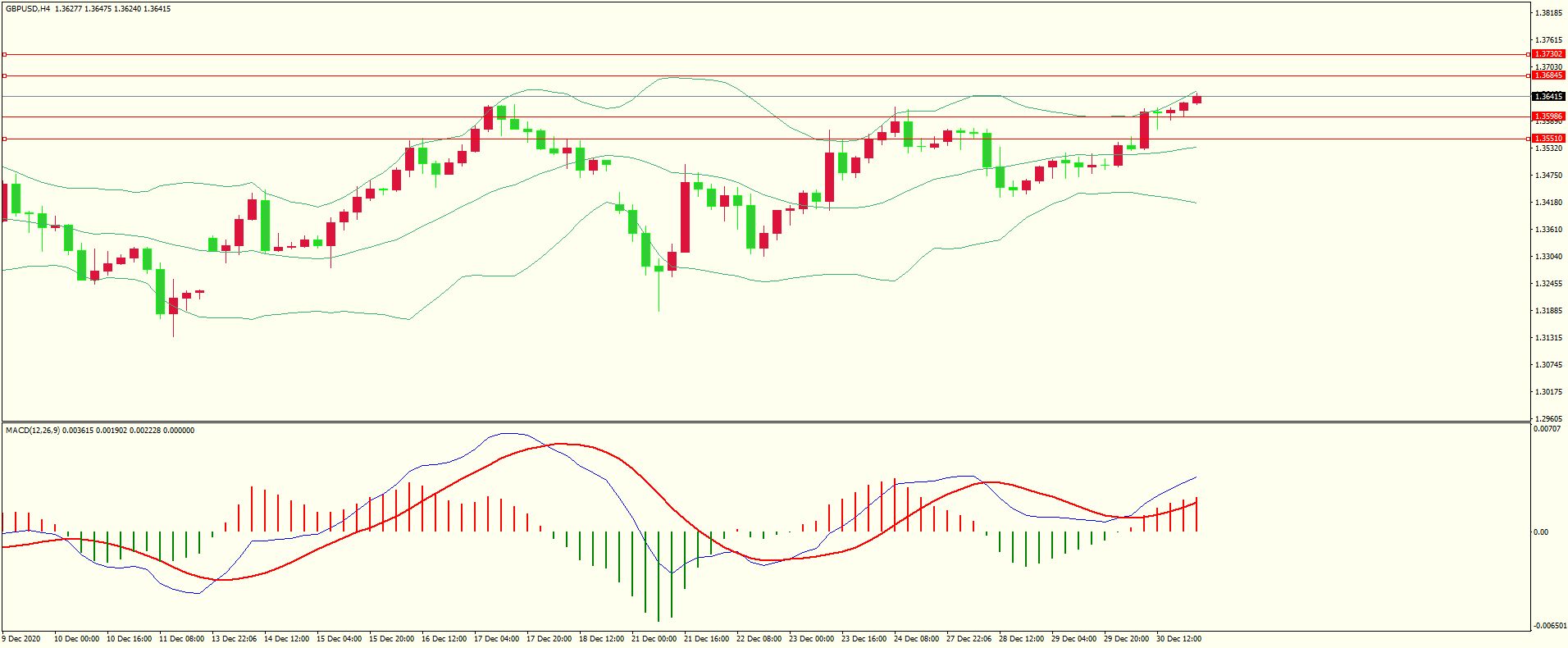Select left handle of the 1.36845 horizontal line
Image resolution: width=1568 pixels, height=648 pixels.
(x=4, y=75)
